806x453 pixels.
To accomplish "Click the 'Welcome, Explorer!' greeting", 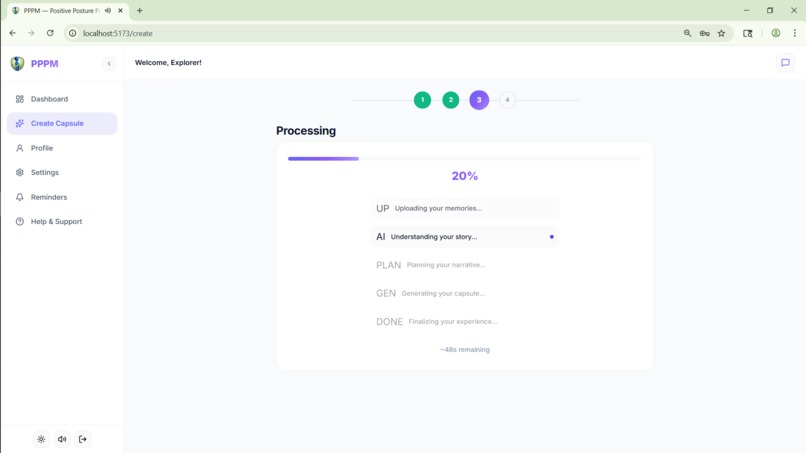I will 168,63.
